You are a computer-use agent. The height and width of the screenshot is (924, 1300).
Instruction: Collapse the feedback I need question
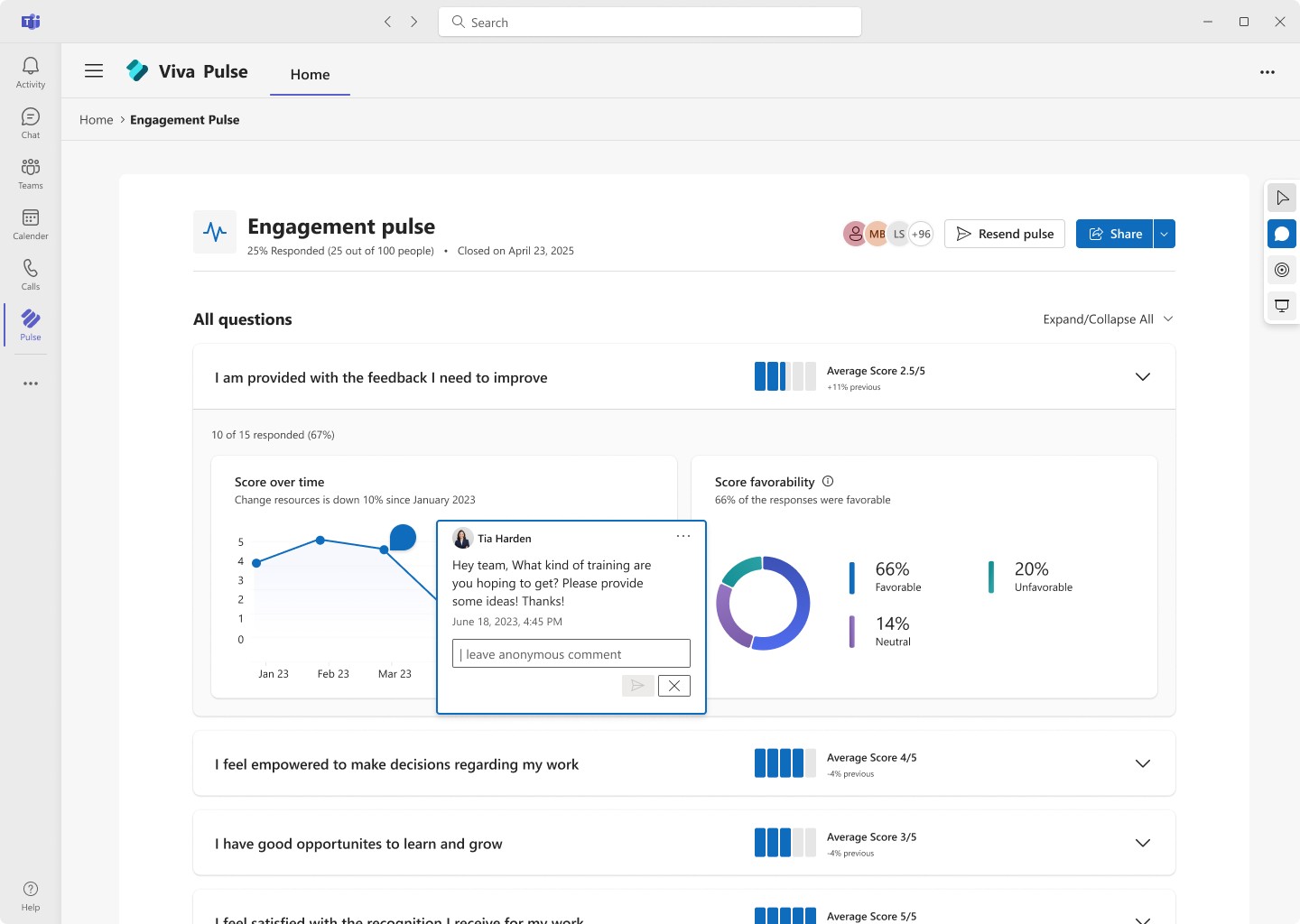click(1143, 377)
